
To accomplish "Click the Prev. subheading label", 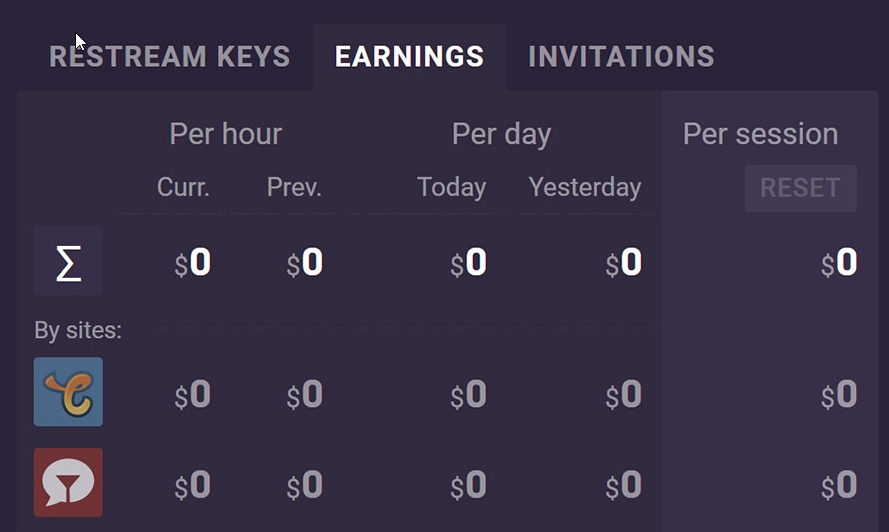I will coord(294,187).
